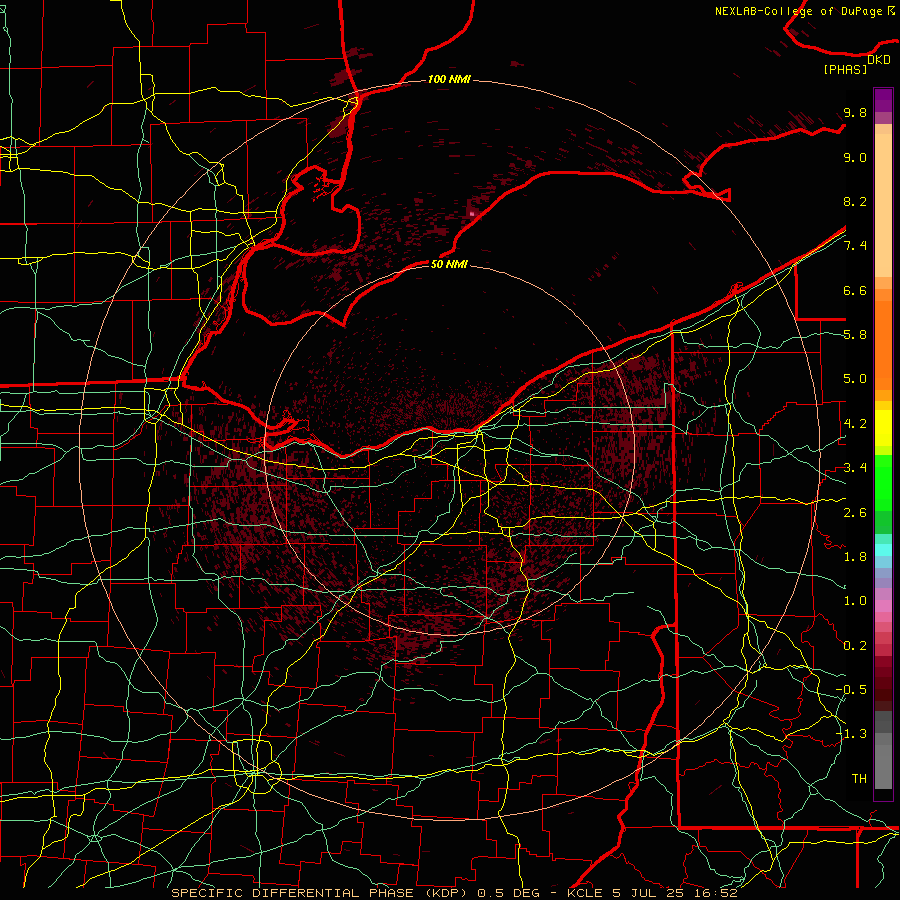The height and width of the screenshot is (900, 900).
Task: Click the TH threshold label
Action: [x=859, y=779]
